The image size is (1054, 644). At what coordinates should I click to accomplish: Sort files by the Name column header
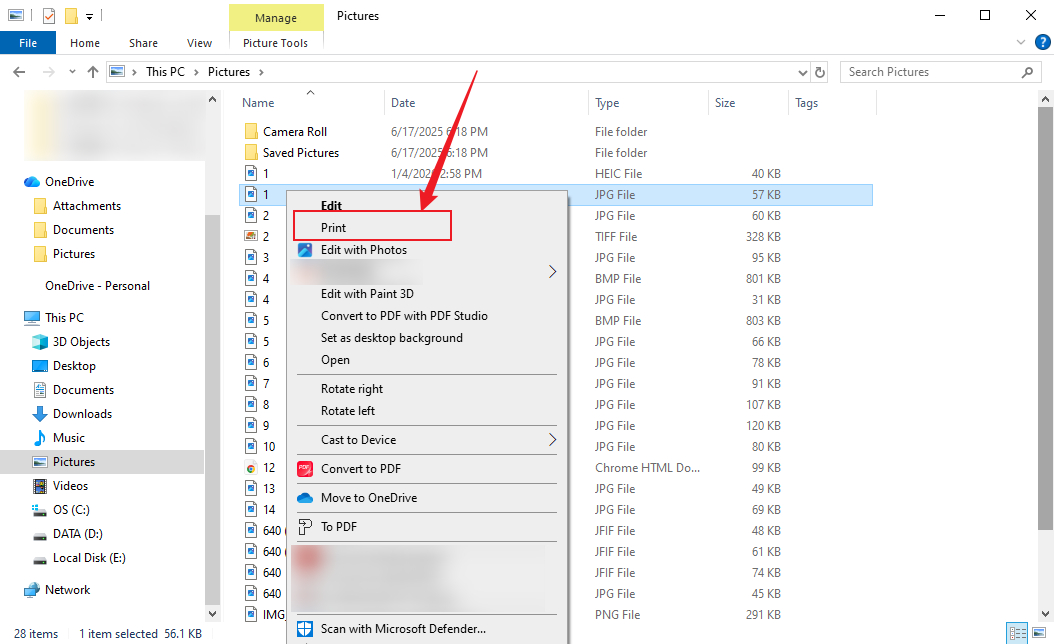tap(258, 102)
